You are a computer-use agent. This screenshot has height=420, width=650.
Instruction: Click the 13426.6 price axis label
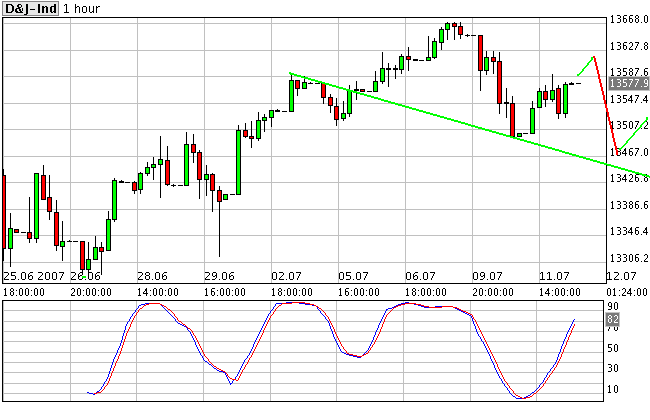click(628, 178)
